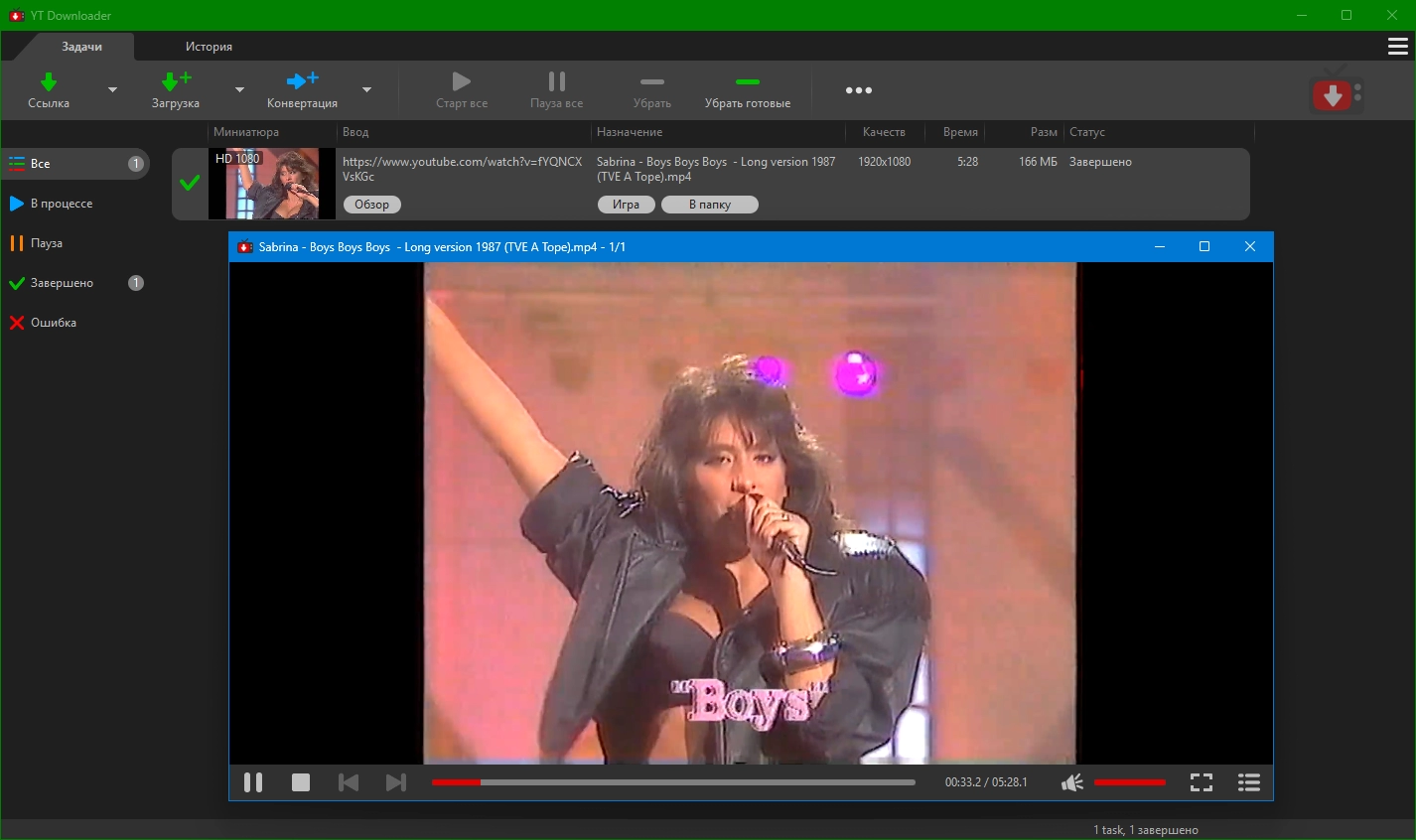Click the Разм column header
Viewport: 1416px width, 840px height.
[x=1044, y=132]
